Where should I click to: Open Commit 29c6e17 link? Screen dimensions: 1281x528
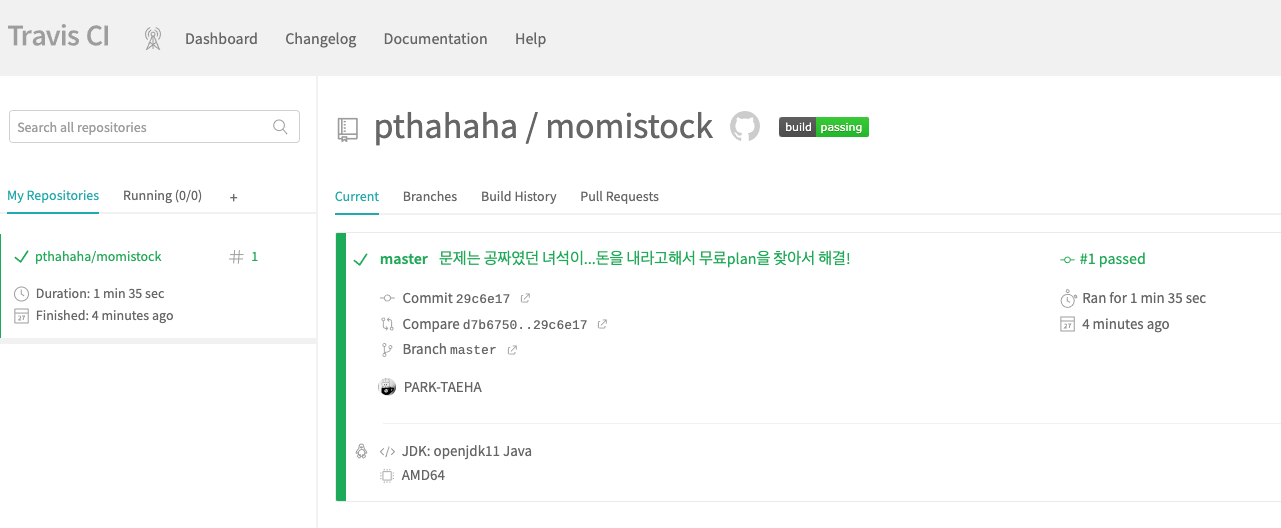[456, 298]
